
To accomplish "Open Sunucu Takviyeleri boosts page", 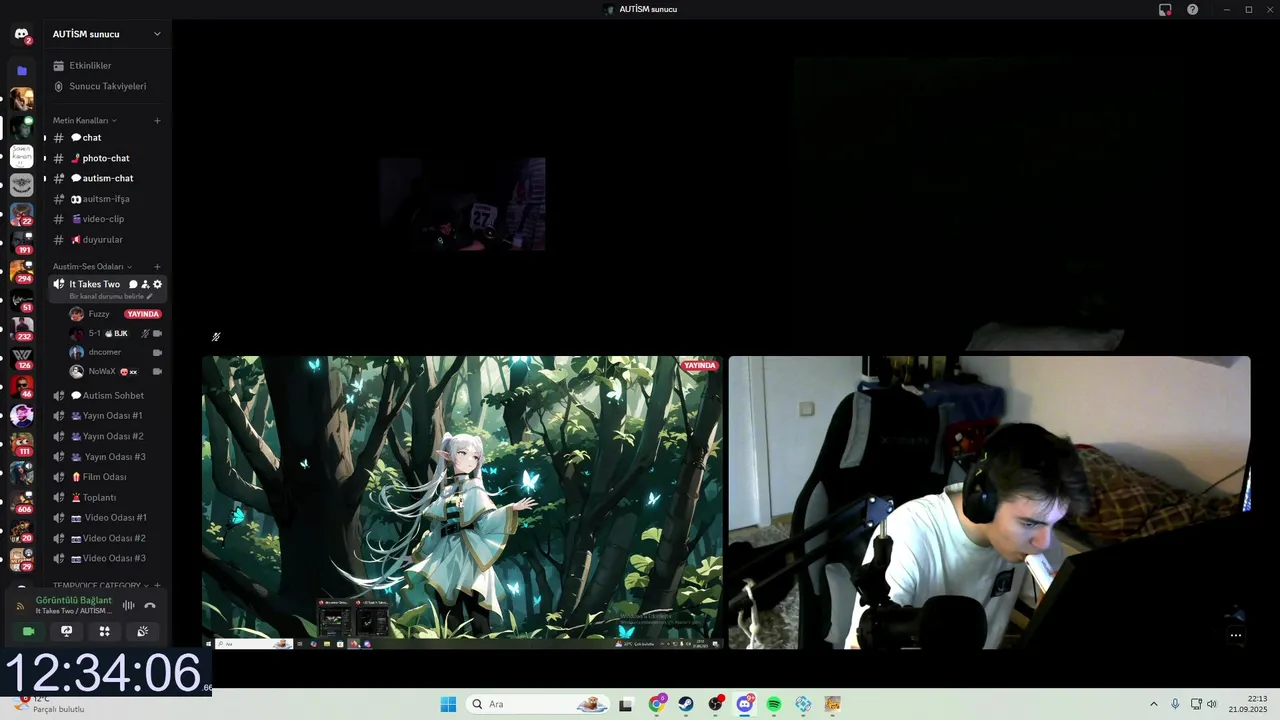I will [107, 86].
